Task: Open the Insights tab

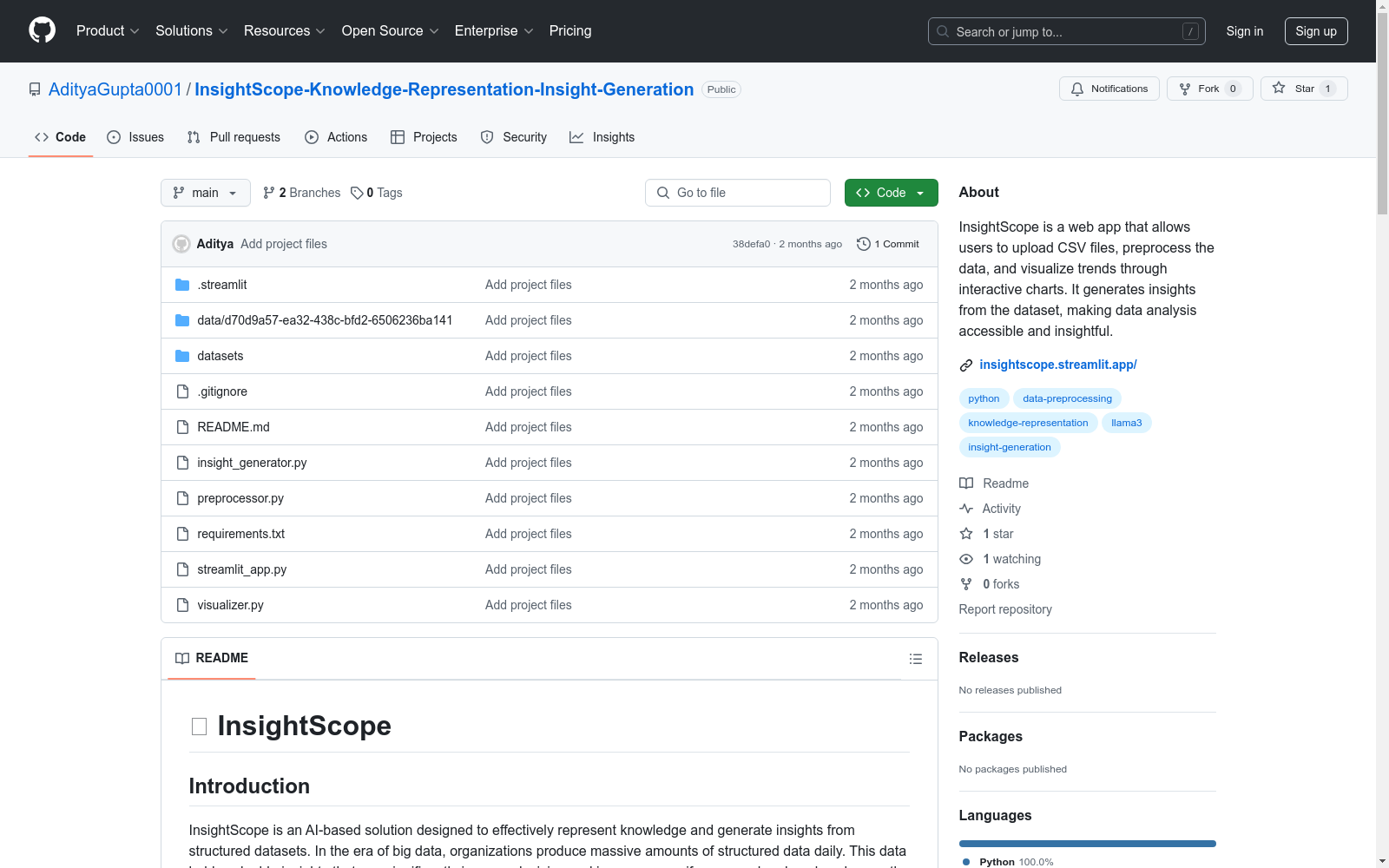Action: [x=602, y=137]
